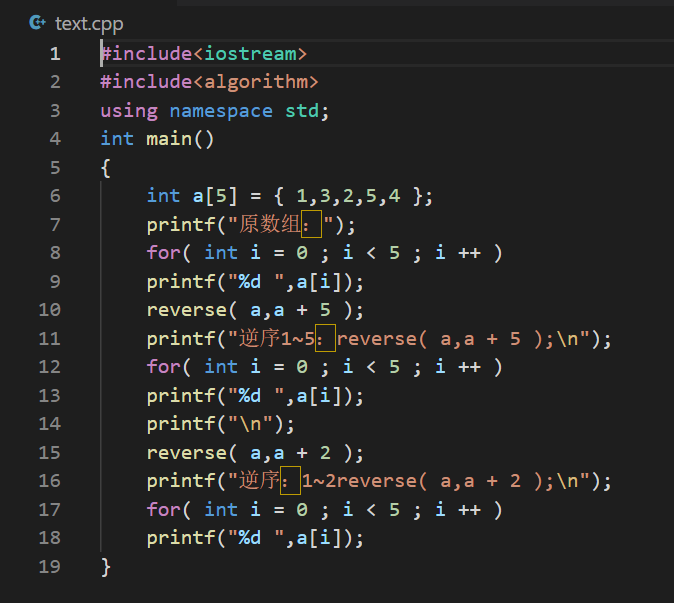Screen dimensions: 674x603
Task: Click line number 10 in the gutter
Action: [x=49, y=310]
